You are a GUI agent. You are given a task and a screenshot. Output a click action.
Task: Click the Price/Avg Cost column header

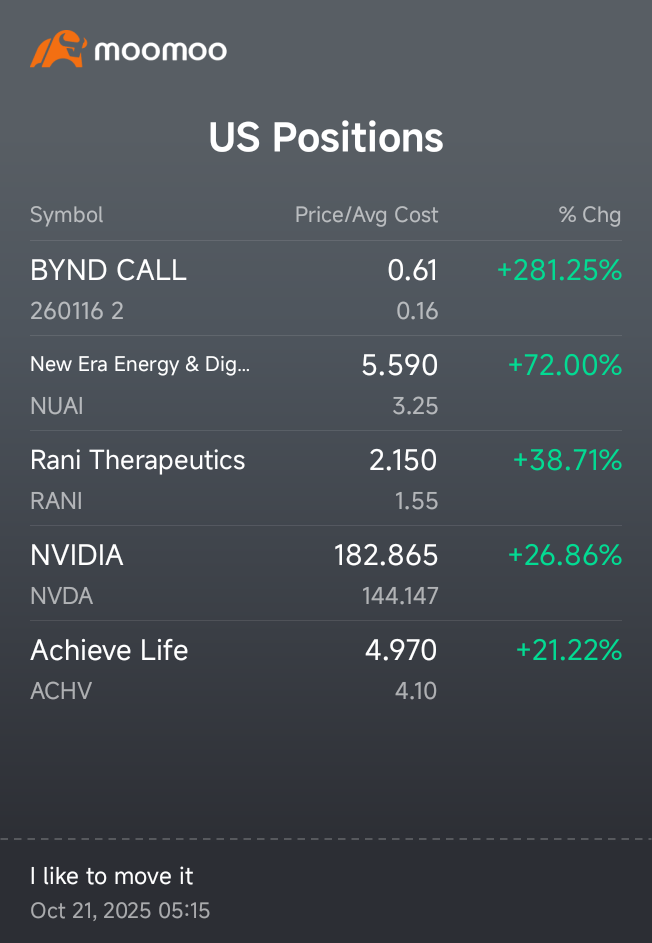tap(366, 215)
